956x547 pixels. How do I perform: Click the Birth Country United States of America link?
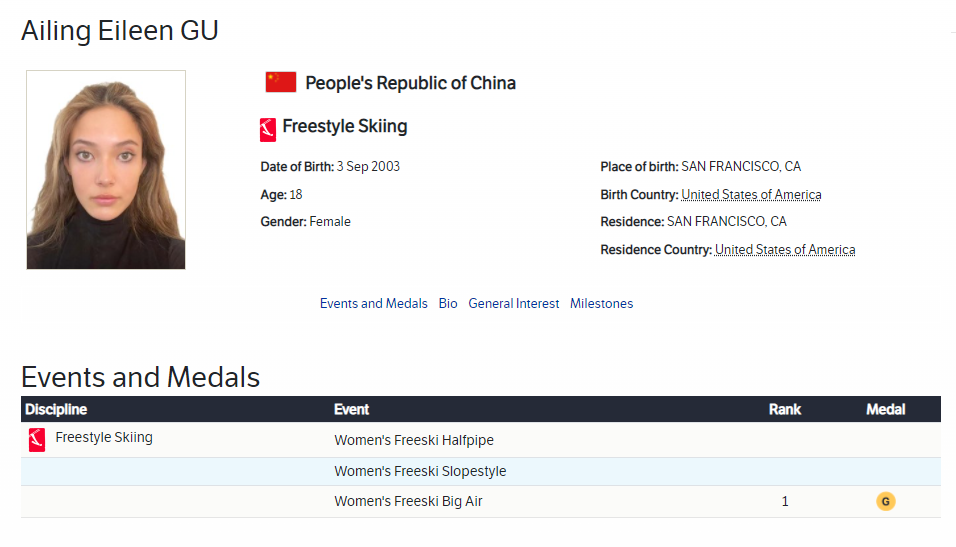pyautogui.click(x=751, y=195)
